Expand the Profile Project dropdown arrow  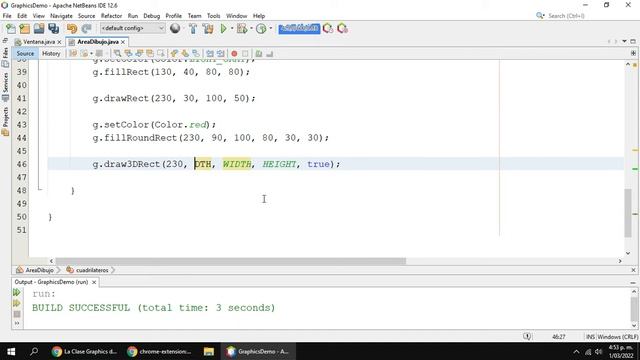(x=271, y=29)
